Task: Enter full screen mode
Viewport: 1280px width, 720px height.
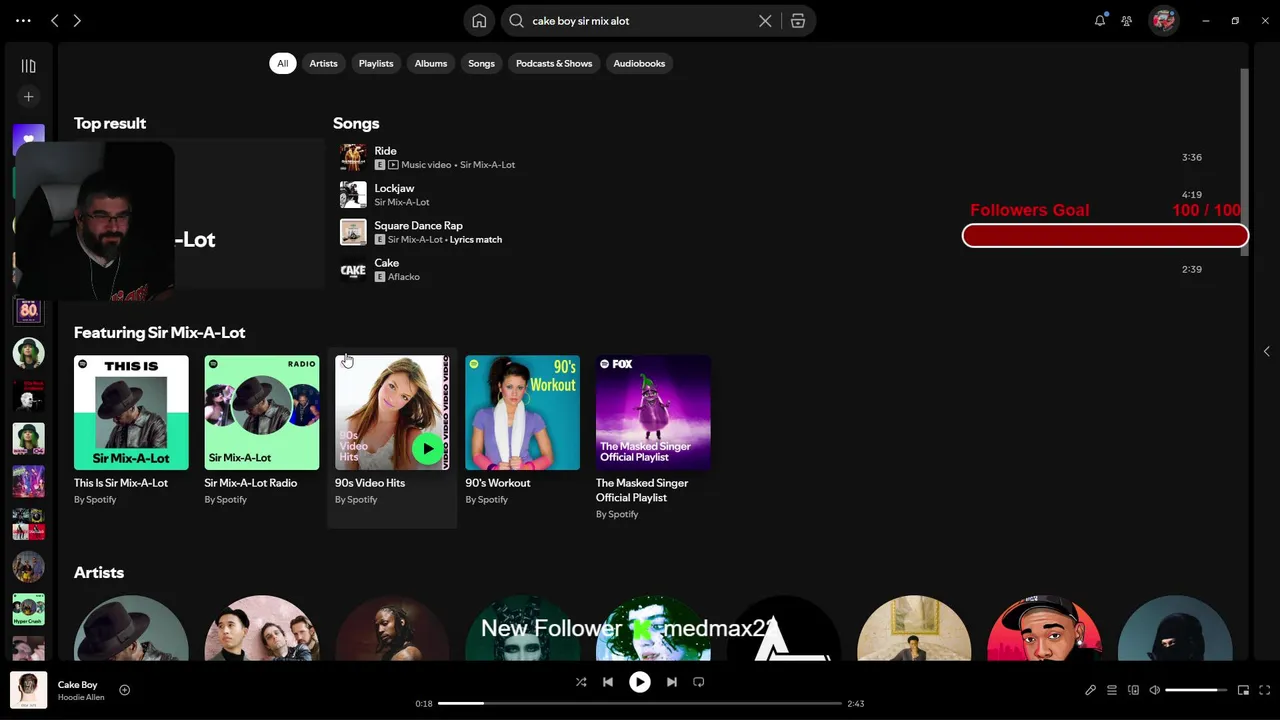Action: coord(1265,690)
